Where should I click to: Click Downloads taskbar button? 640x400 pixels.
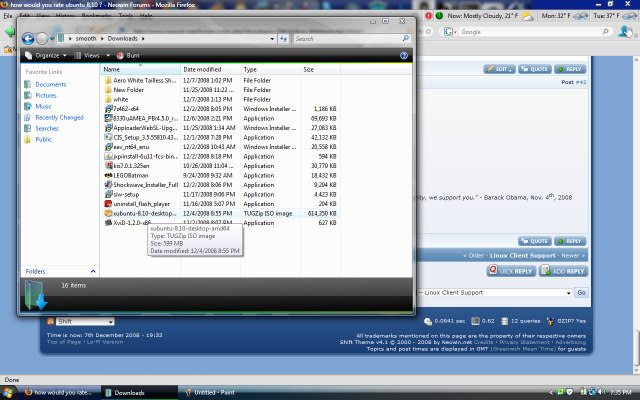click(139, 393)
